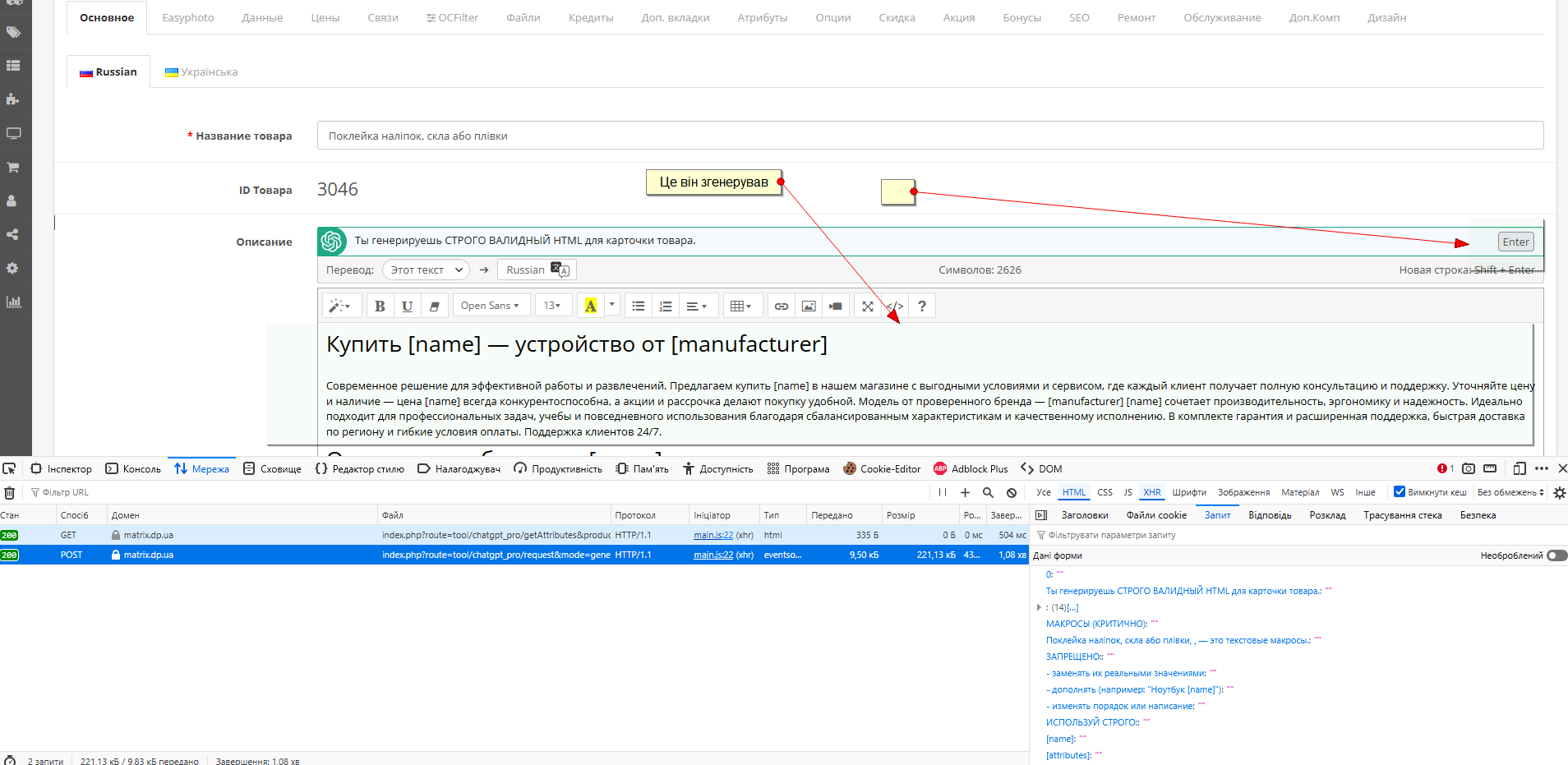Image resolution: width=1568 pixels, height=765 pixels.
Task: Open the main.js:22 initiator link of POST request
Action: pyautogui.click(x=713, y=555)
